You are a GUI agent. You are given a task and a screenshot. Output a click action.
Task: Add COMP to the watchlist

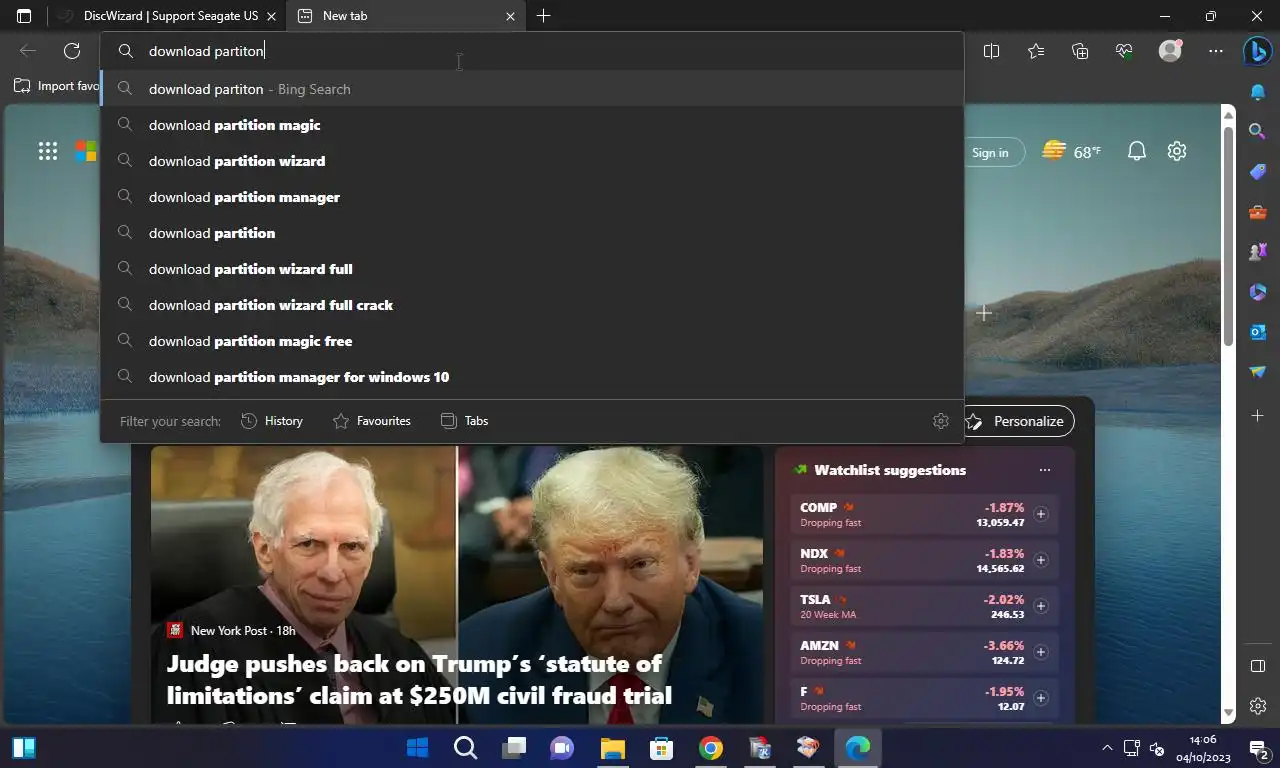point(1041,514)
